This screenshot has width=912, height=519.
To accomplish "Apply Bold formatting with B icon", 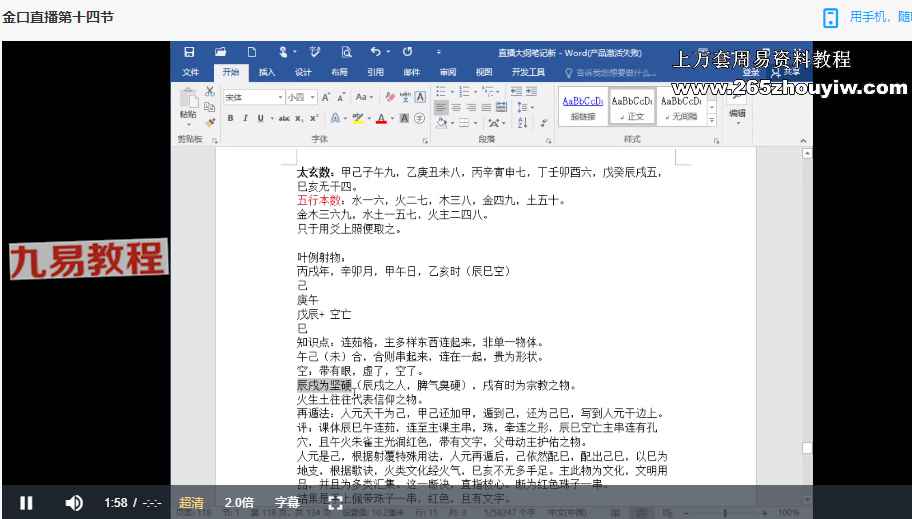I will point(230,118).
